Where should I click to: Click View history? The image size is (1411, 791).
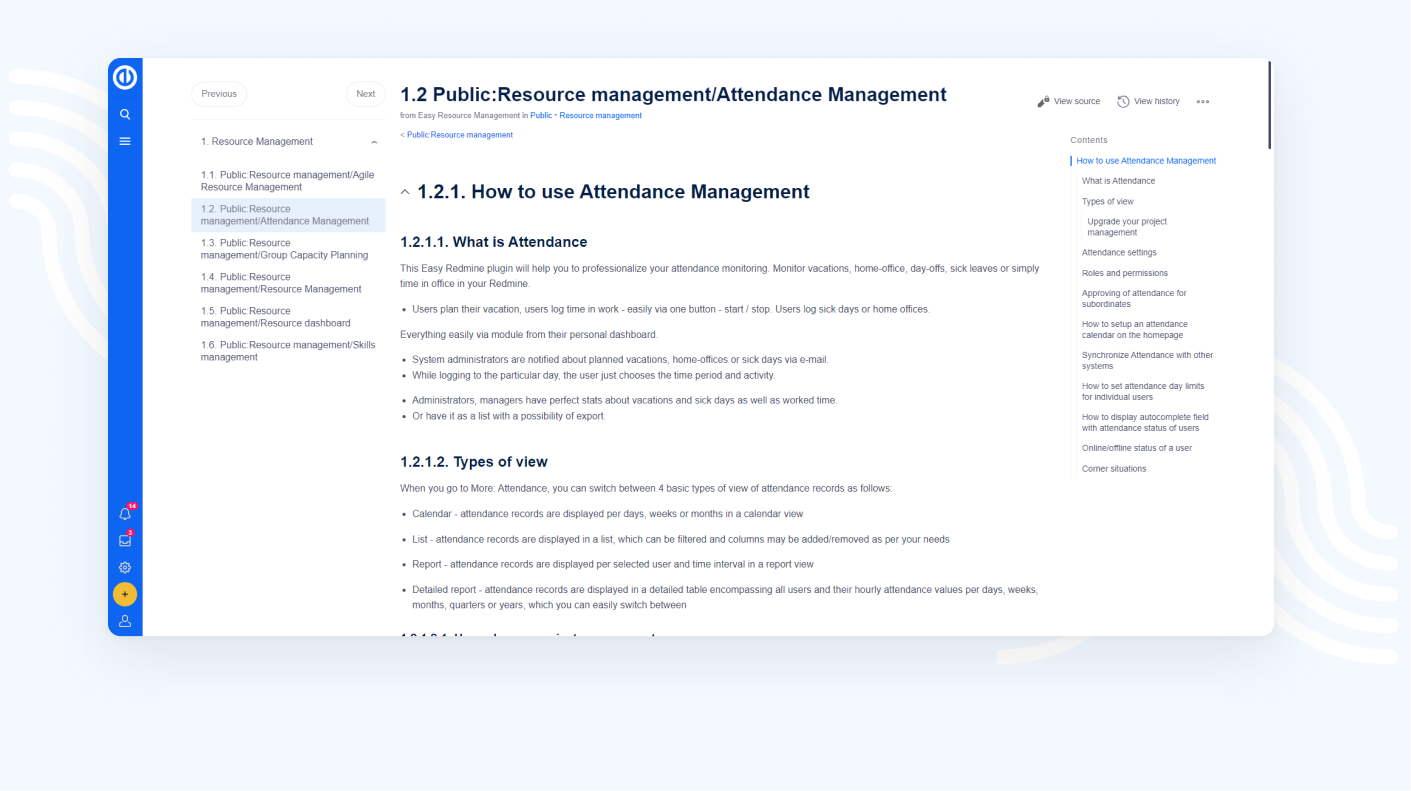[x=1148, y=102]
